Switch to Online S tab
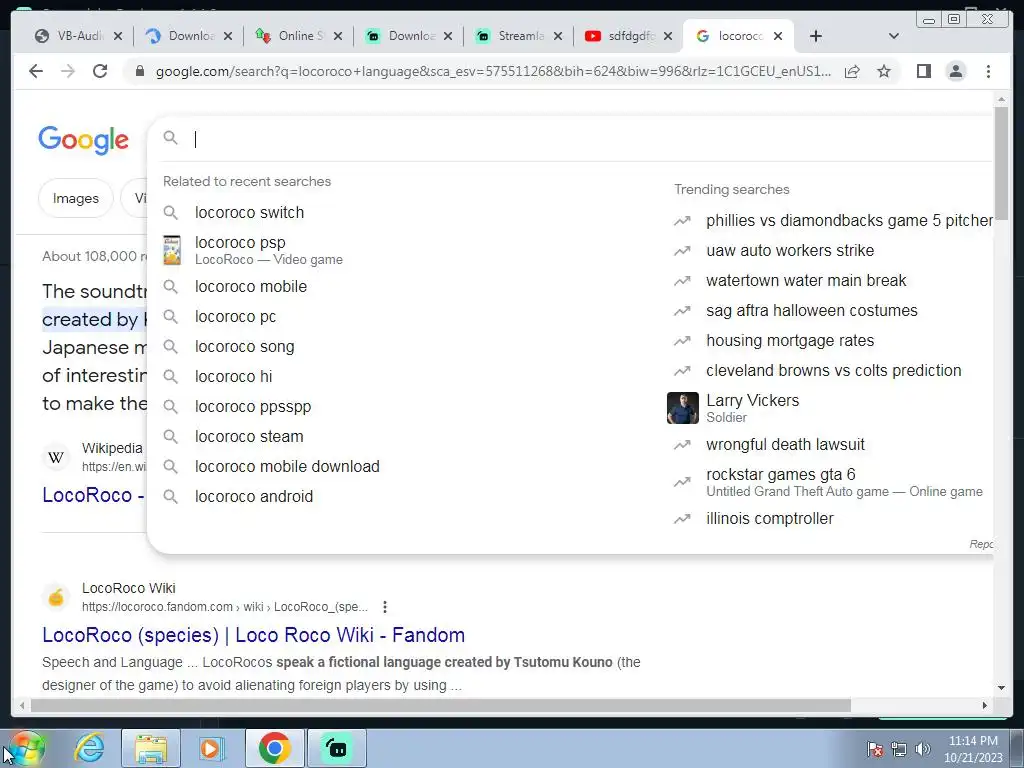The image size is (1024, 768). coord(293,36)
